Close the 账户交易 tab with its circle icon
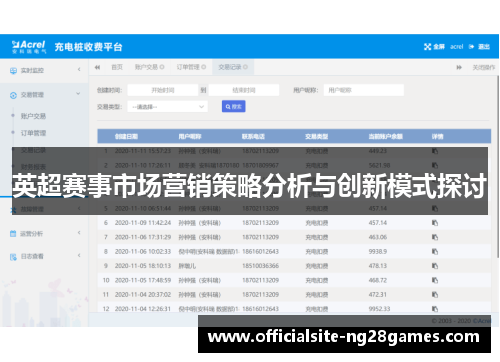This screenshot has width=500, height=362. (x=162, y=67)
